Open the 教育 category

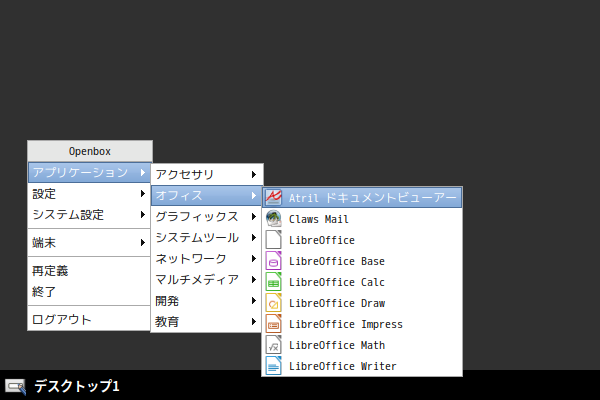[207, 322]
